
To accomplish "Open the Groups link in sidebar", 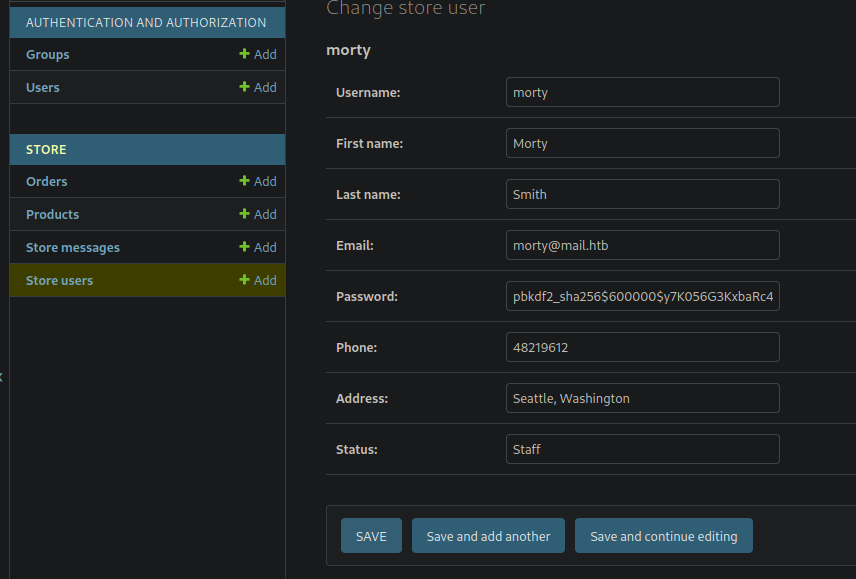I will pyautogui.click(x=48, y=55).
